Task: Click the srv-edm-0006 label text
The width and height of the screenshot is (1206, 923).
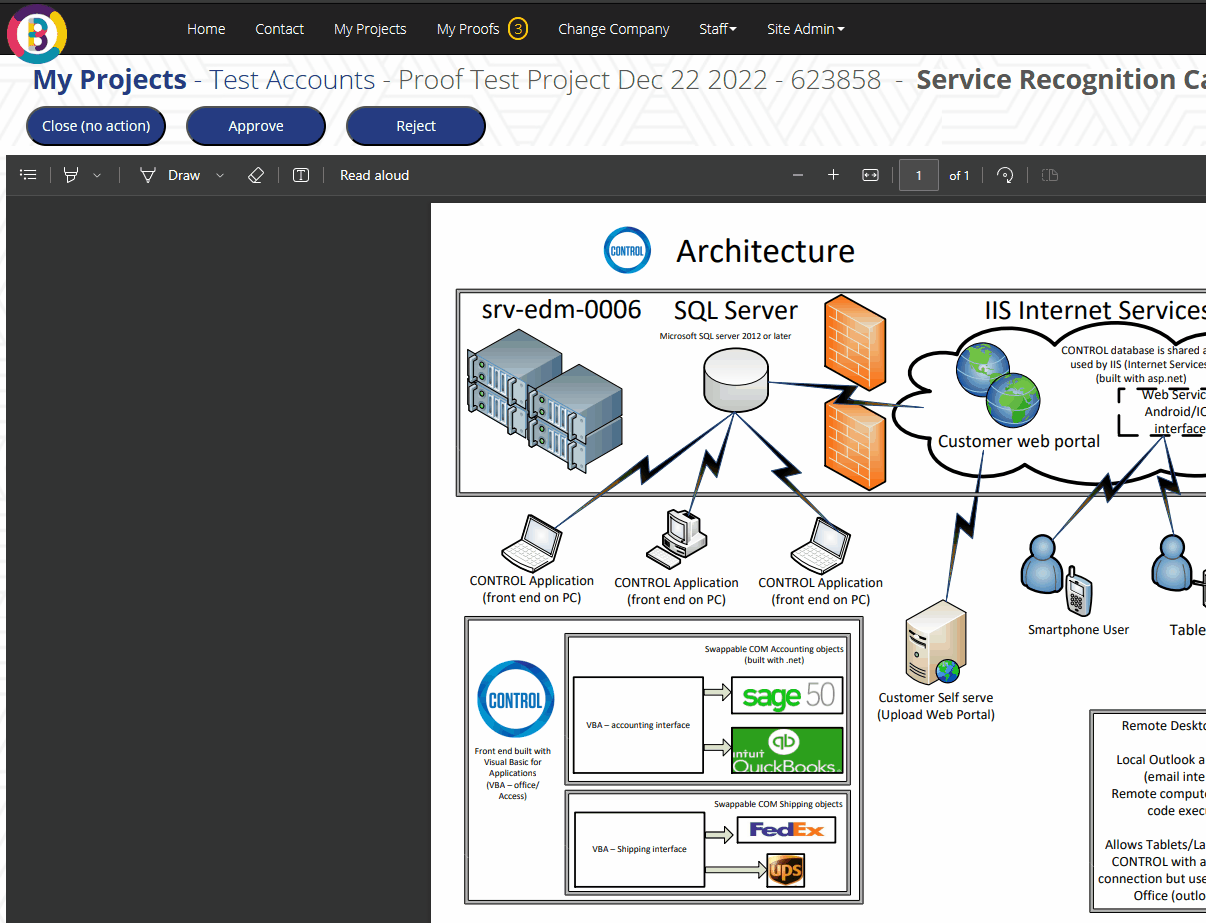Action: (562, 309)
